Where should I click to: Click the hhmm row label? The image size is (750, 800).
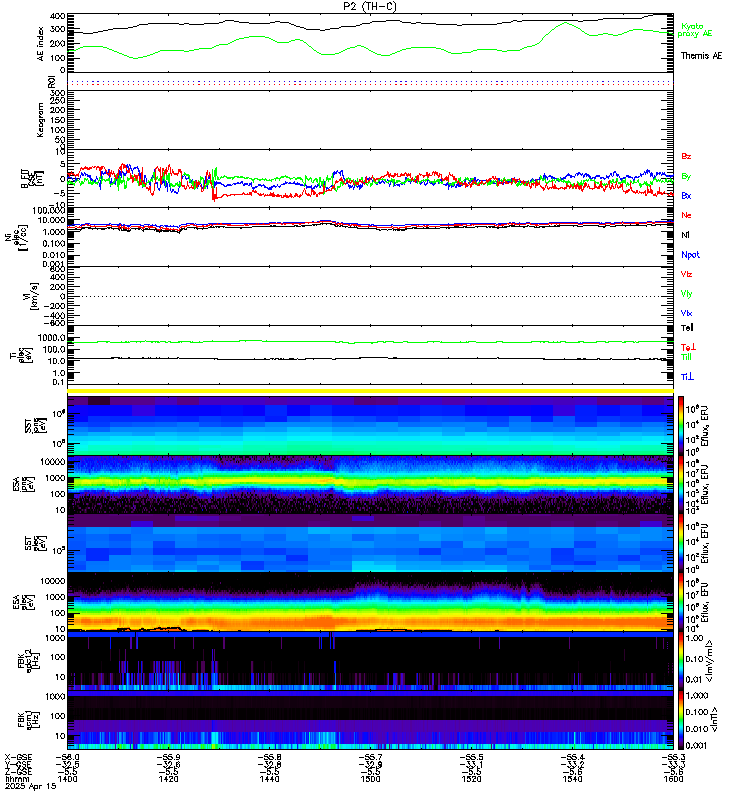[x=17, y=779]
